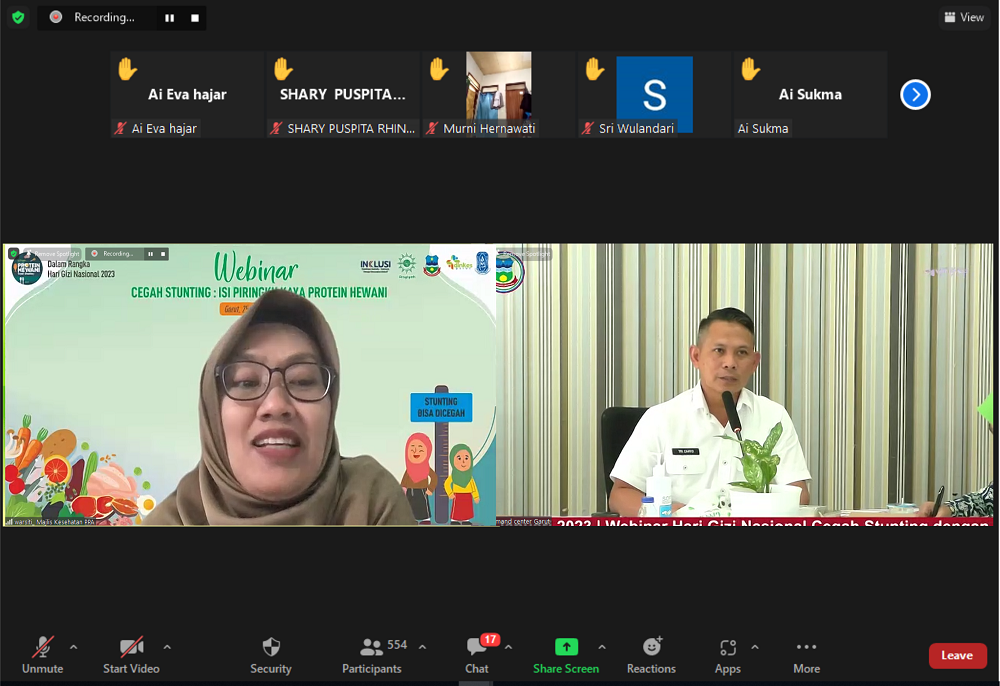Start video camera

click(x=131, y=654)
